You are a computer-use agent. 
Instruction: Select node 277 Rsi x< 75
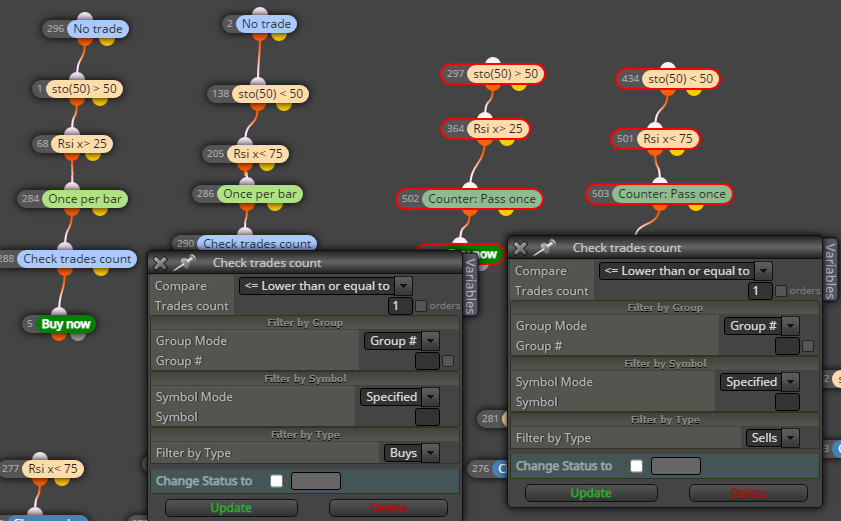point(40,468)
